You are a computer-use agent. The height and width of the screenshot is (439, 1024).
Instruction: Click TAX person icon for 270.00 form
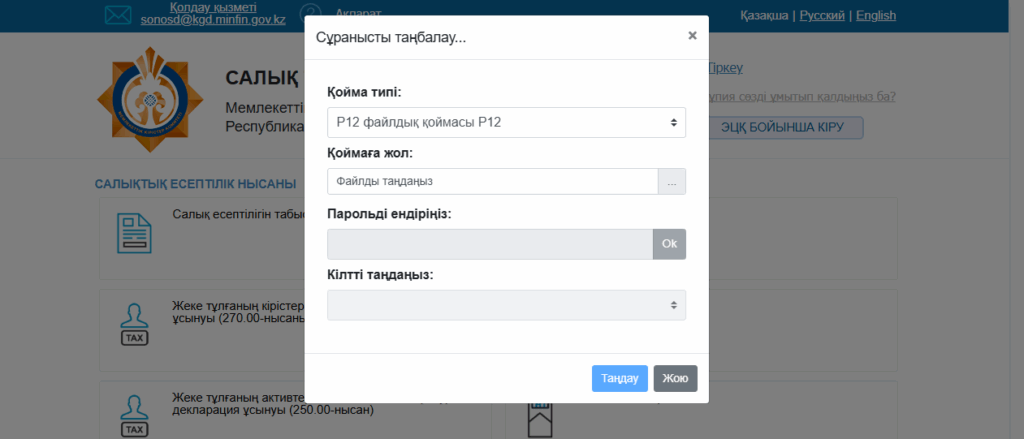tap(134, 323)
